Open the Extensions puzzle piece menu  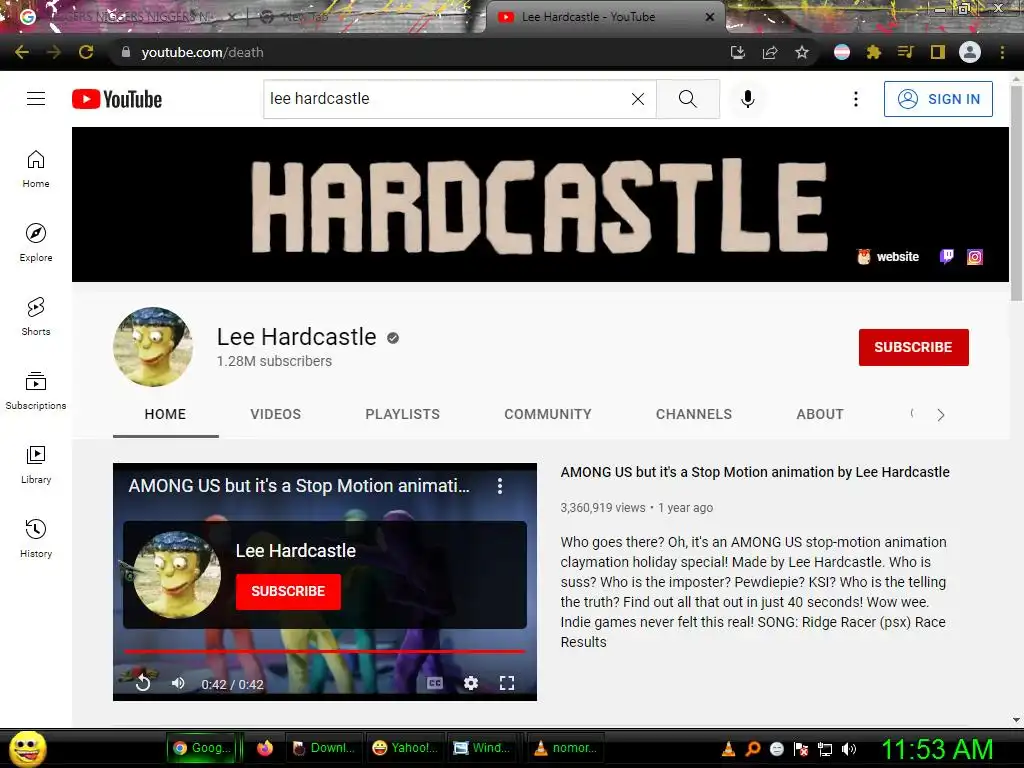(874, 52)
